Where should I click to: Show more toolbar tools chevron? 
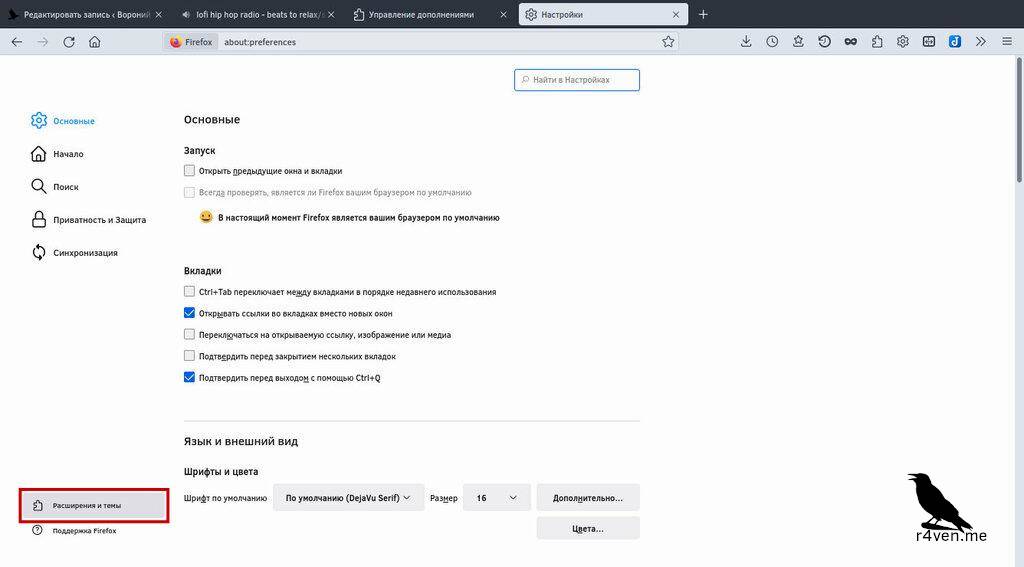[980, 42]
